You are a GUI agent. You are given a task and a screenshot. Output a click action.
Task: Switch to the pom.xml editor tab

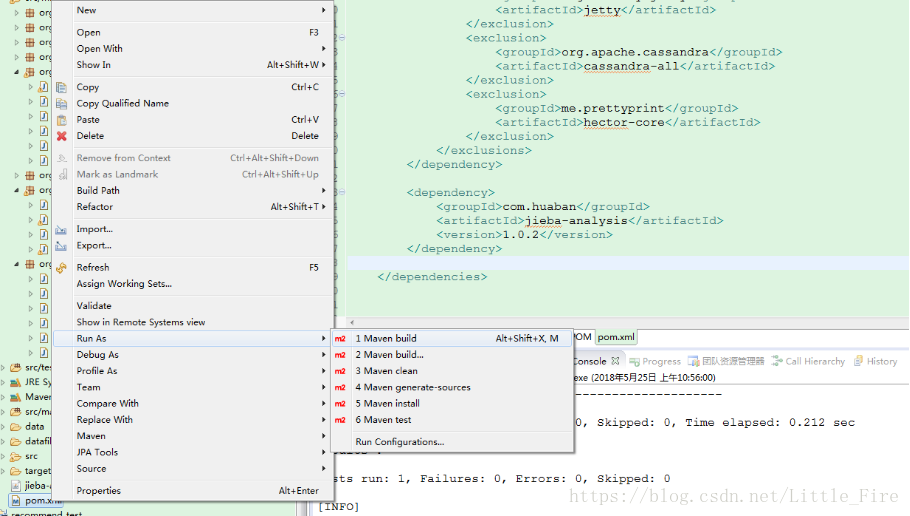pyautogui.click(x=616, y=337)
